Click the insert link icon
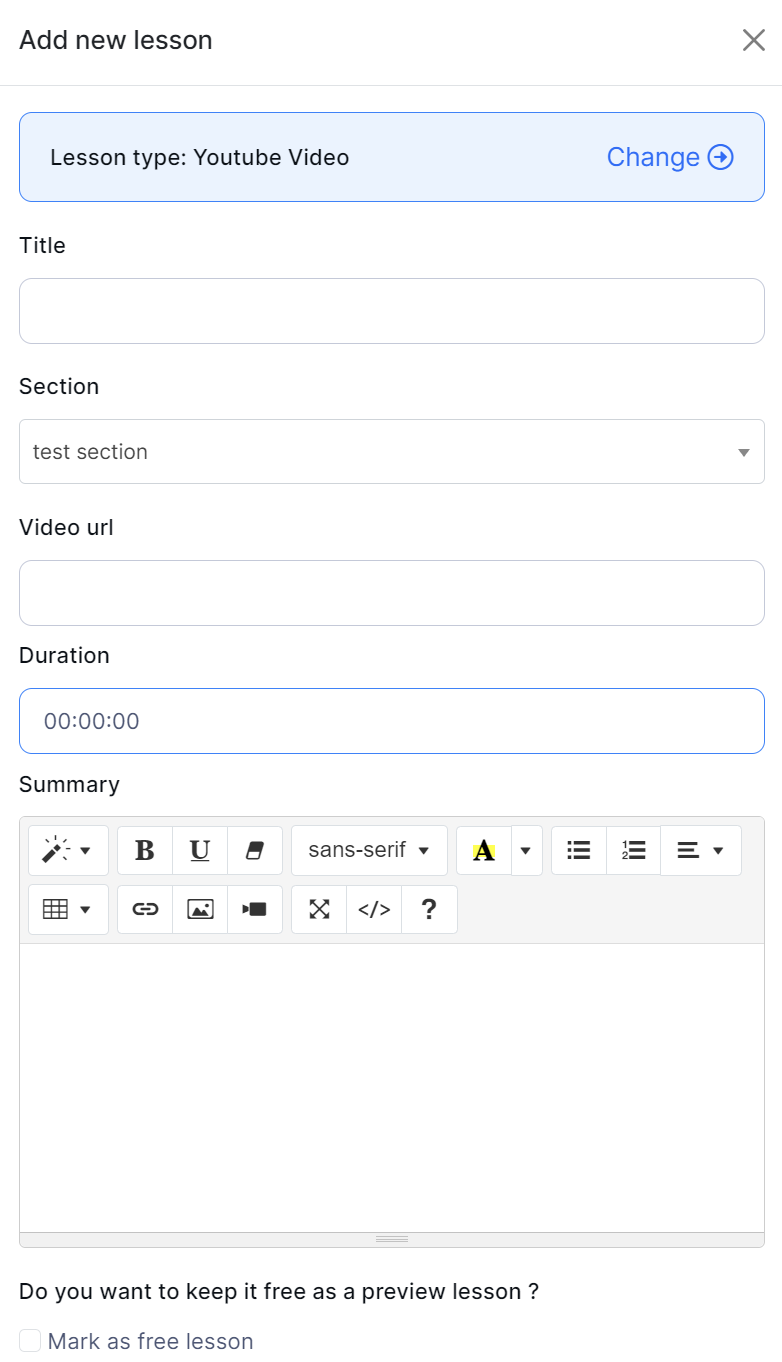The image size is (782, 1362). click(x=145, y=909)
